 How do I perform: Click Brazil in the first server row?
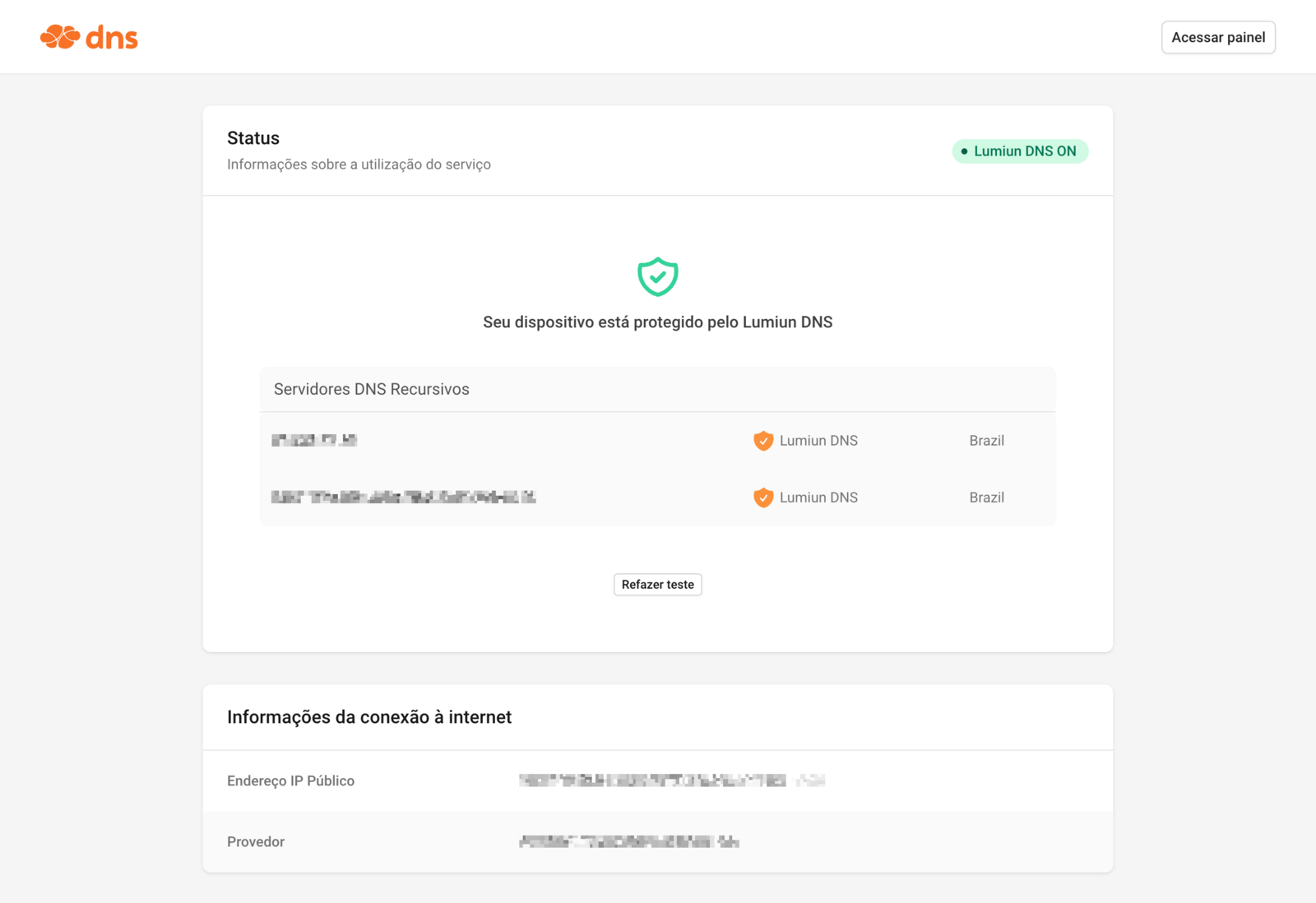click(x=986, y=441)
